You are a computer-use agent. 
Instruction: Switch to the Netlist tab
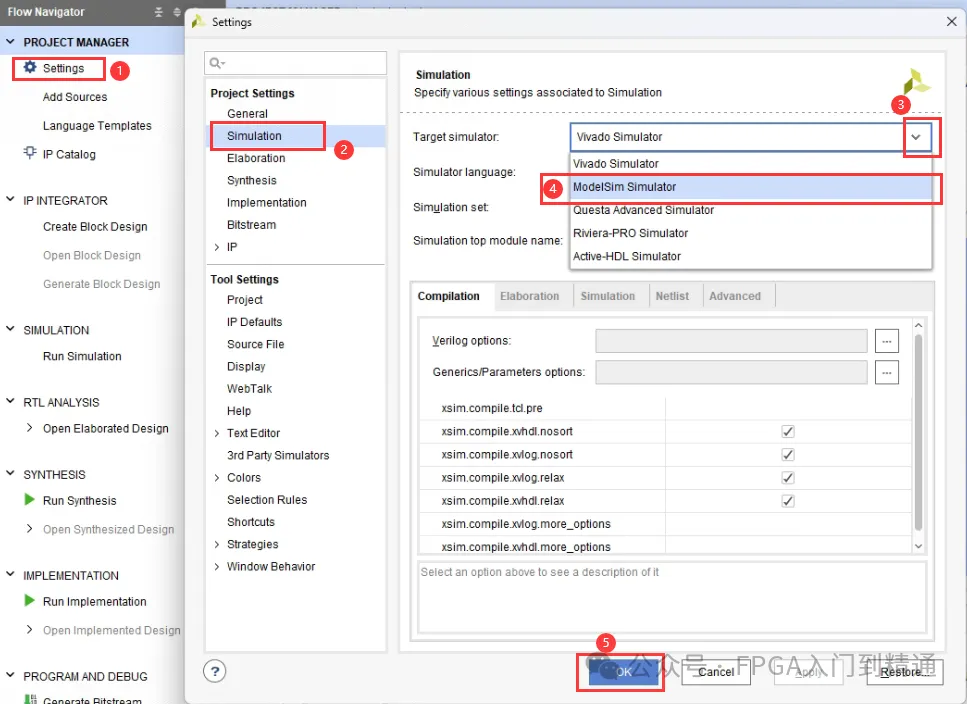coord(672,296)
